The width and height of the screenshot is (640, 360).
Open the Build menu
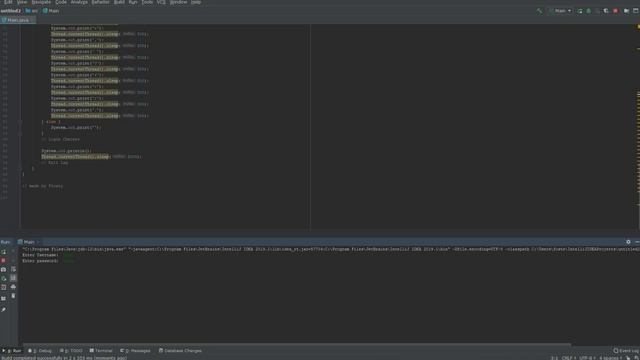click(x=119, y=2)
